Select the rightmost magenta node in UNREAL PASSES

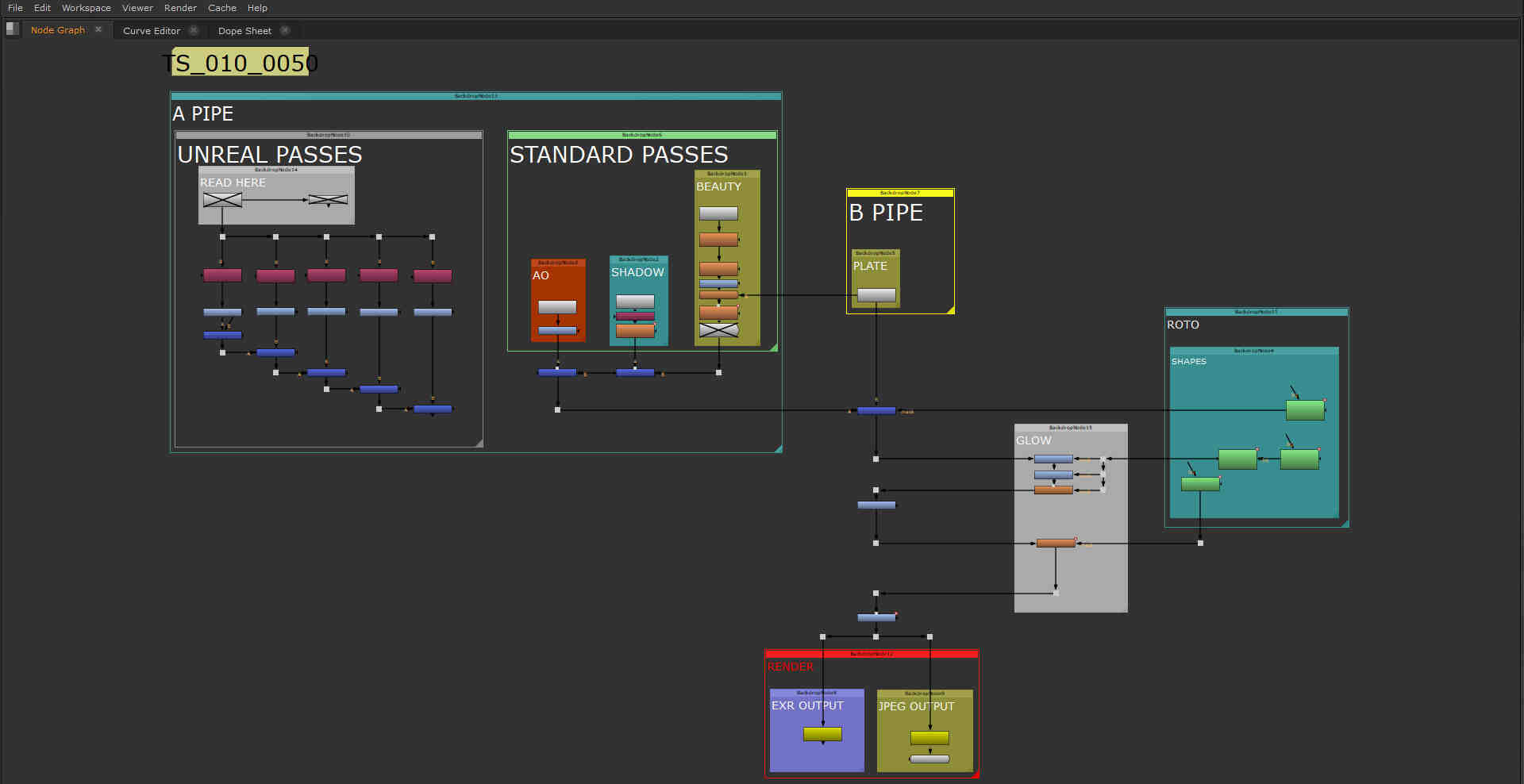[433, 276]
